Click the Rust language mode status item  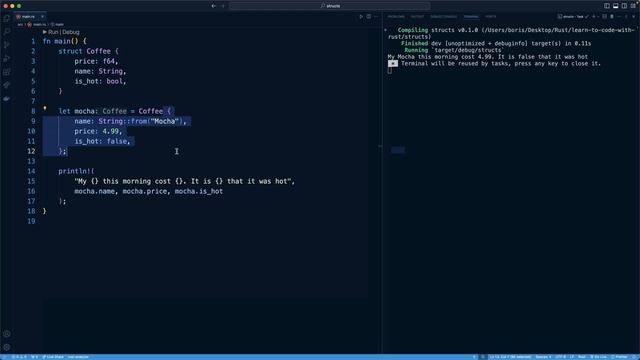click(x=582, y=357)
